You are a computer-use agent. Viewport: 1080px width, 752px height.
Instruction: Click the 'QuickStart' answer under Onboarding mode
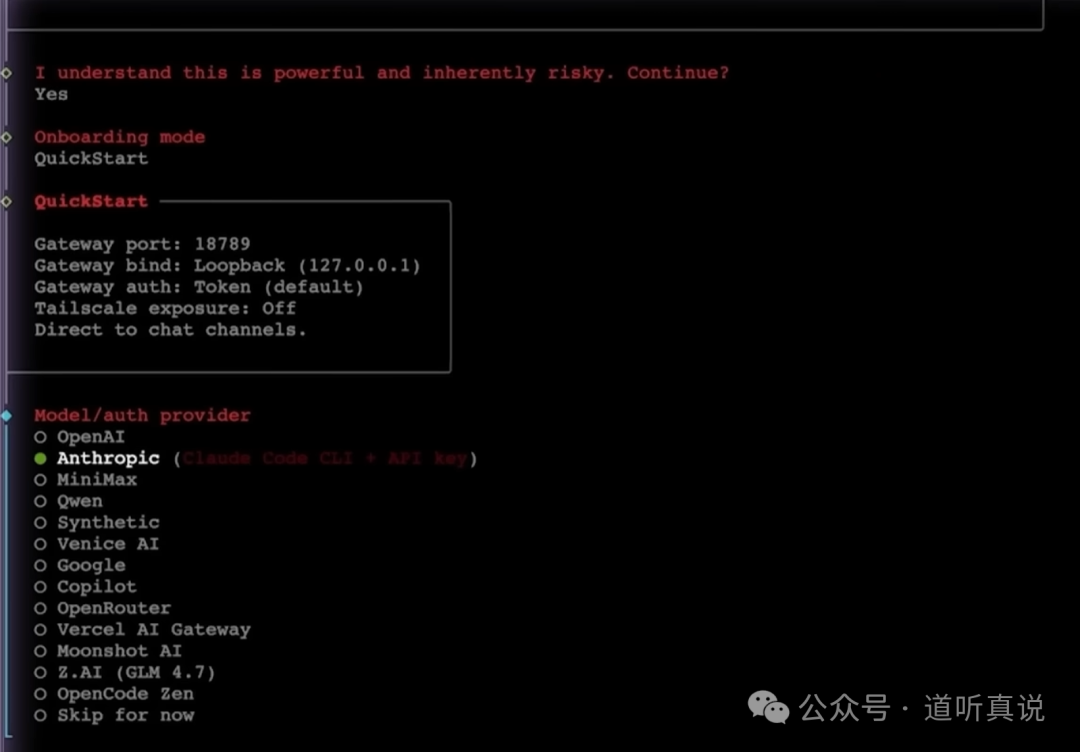(92, 158)
